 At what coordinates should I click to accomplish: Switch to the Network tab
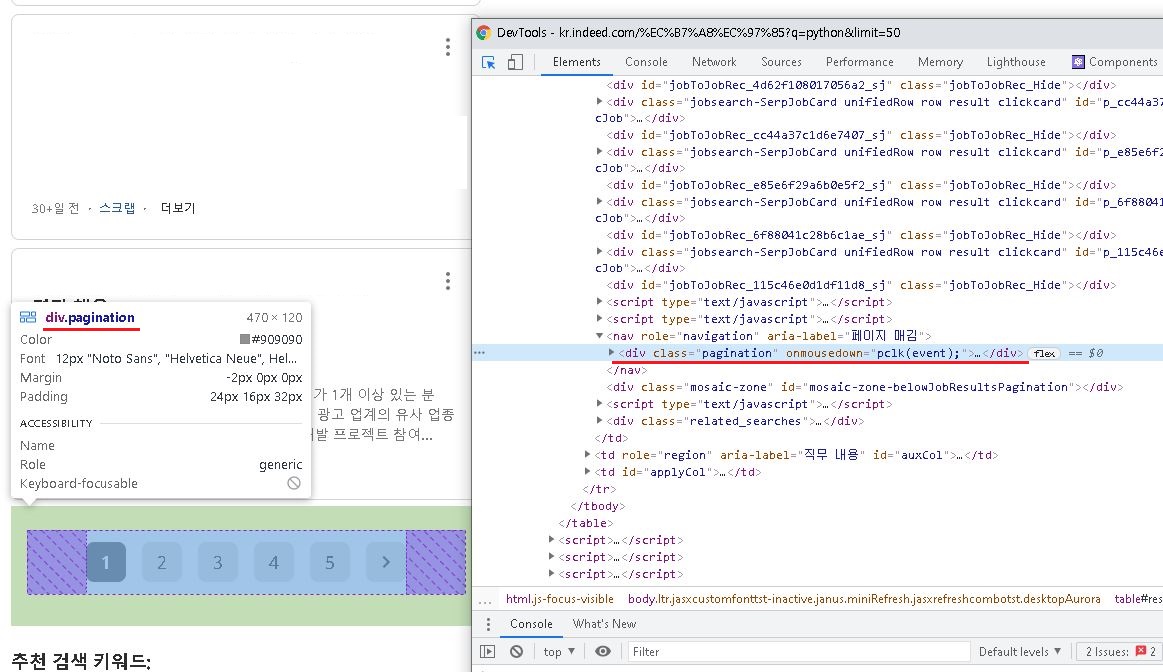(714, 62)
